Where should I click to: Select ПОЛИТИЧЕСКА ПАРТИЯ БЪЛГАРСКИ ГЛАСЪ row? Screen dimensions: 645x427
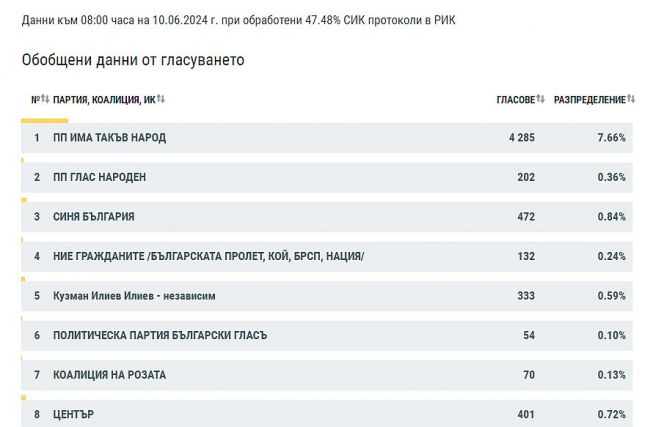pyautogui.click(x=327, y=335)
